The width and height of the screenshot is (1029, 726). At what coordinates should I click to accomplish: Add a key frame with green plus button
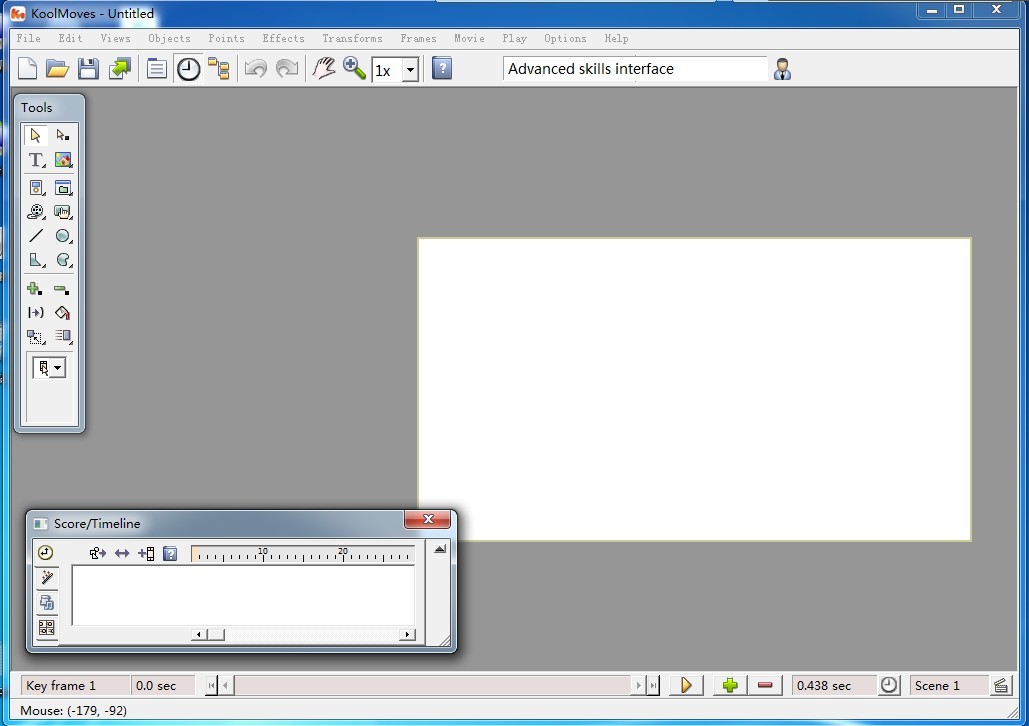pos(730,685)
